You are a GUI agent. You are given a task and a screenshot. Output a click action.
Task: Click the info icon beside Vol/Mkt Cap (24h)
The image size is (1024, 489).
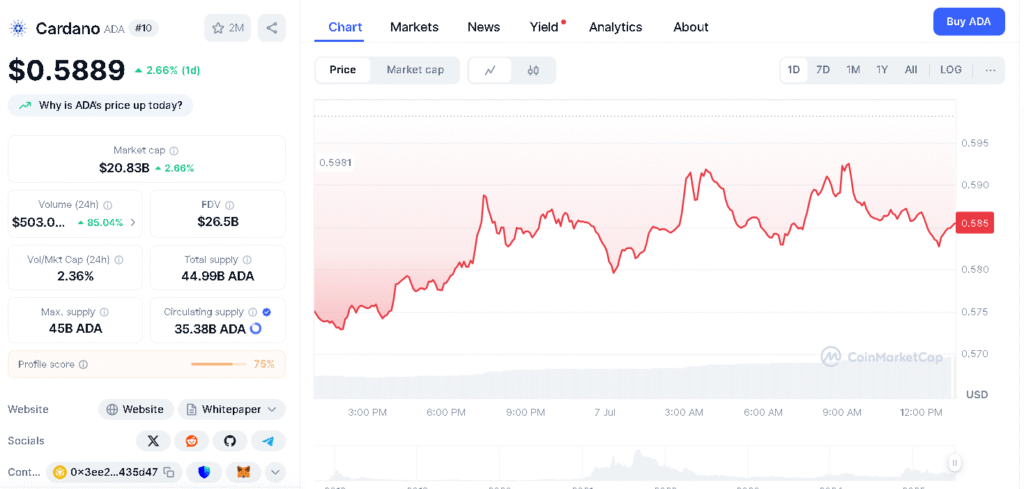click(x=119, y=260)
